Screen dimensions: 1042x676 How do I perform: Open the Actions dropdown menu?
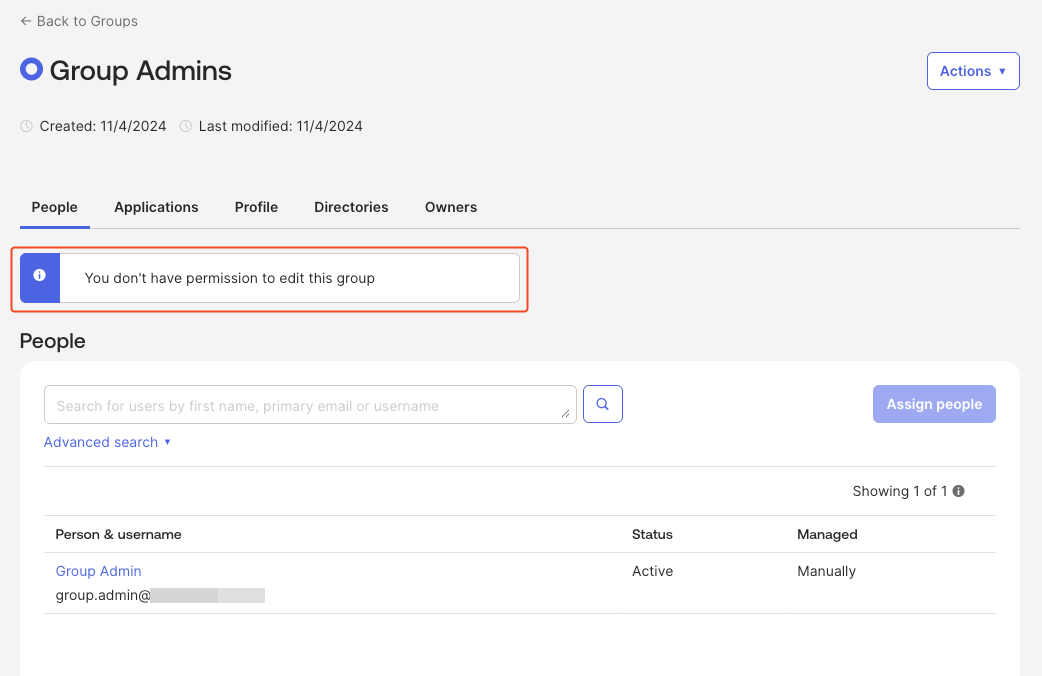coord(972,71)
